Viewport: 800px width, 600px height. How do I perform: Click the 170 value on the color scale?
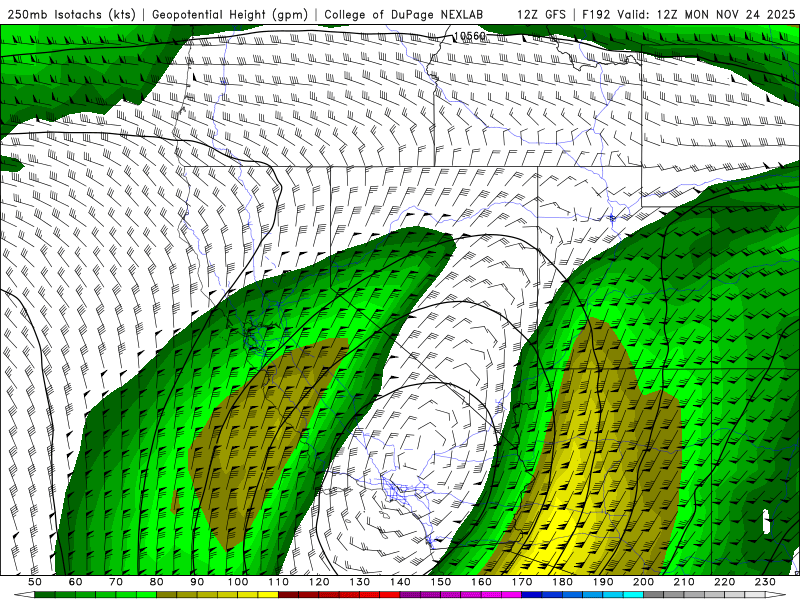(521, 582)
